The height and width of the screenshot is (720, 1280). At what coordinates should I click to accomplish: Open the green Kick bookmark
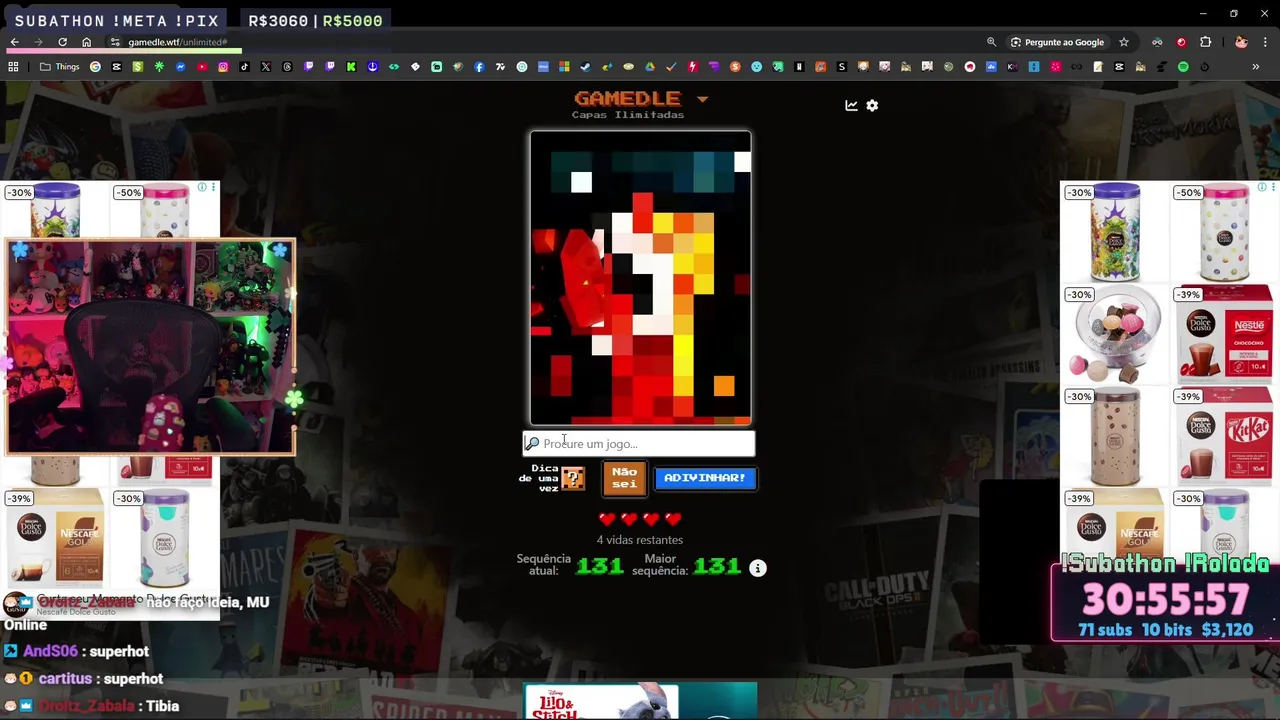(351, 67)
